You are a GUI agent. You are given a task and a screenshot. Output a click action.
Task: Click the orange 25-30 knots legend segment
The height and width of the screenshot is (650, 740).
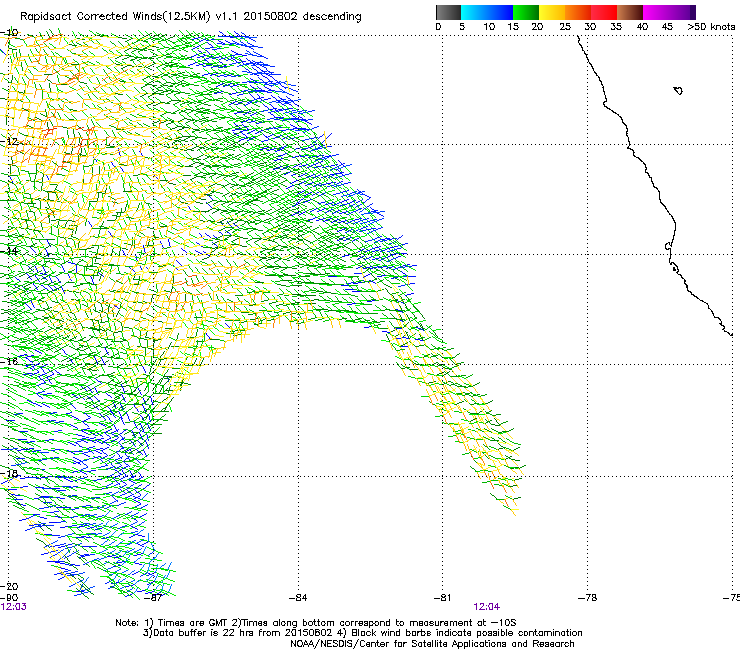click(578, 12)
